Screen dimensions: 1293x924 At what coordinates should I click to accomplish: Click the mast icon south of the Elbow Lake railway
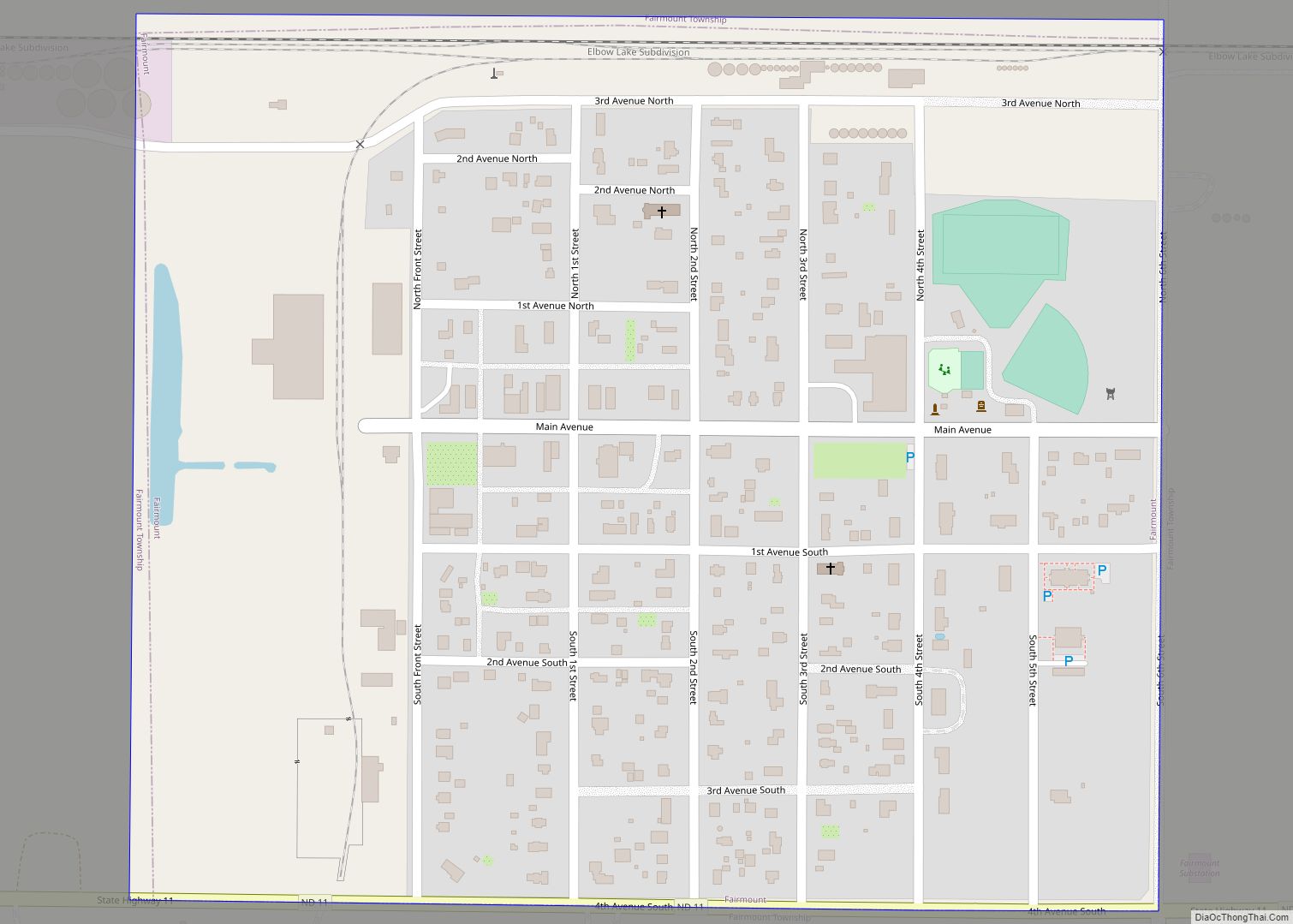(494, 74)
